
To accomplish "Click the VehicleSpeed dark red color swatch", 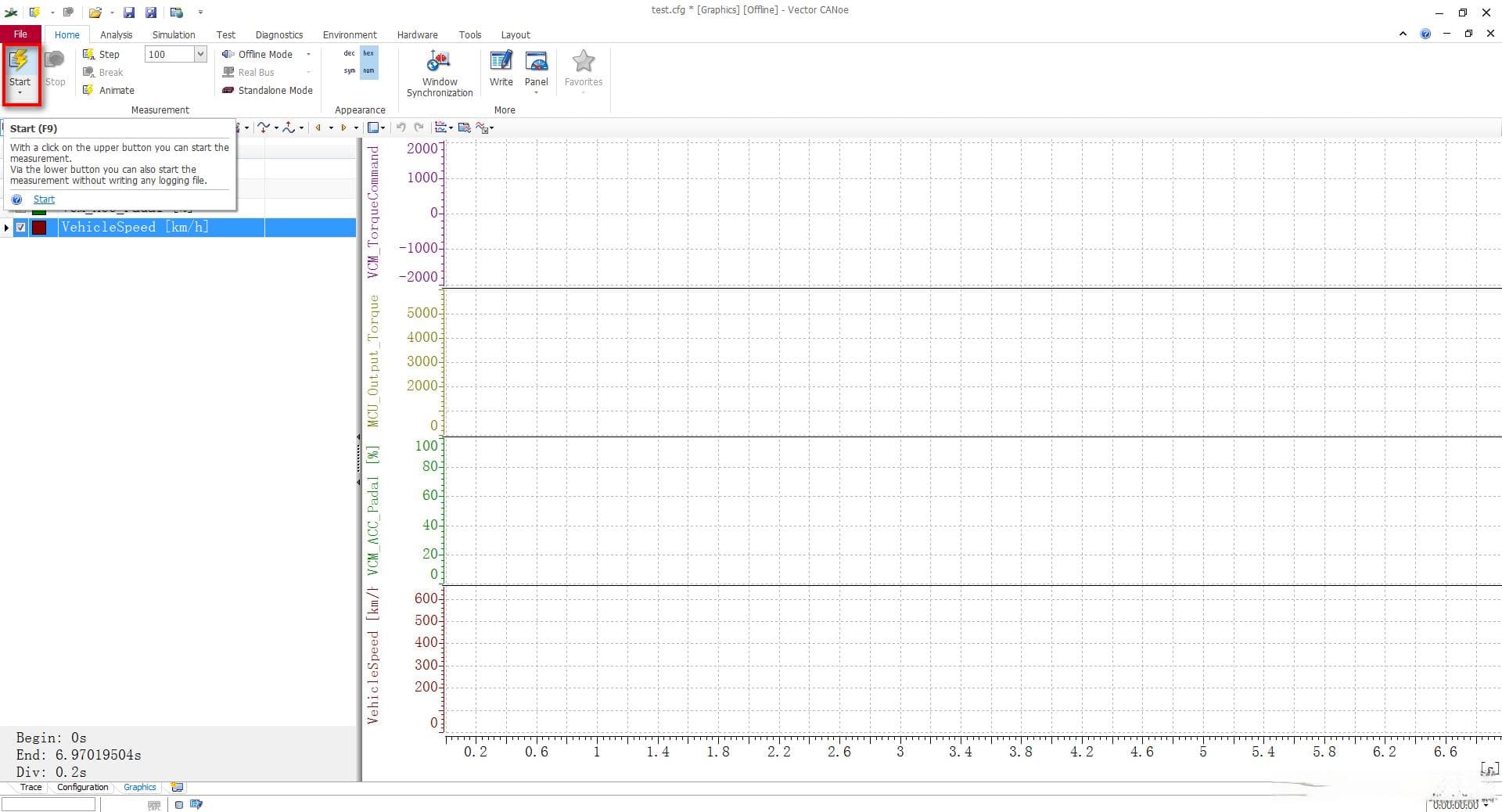I will click(39, 228).
